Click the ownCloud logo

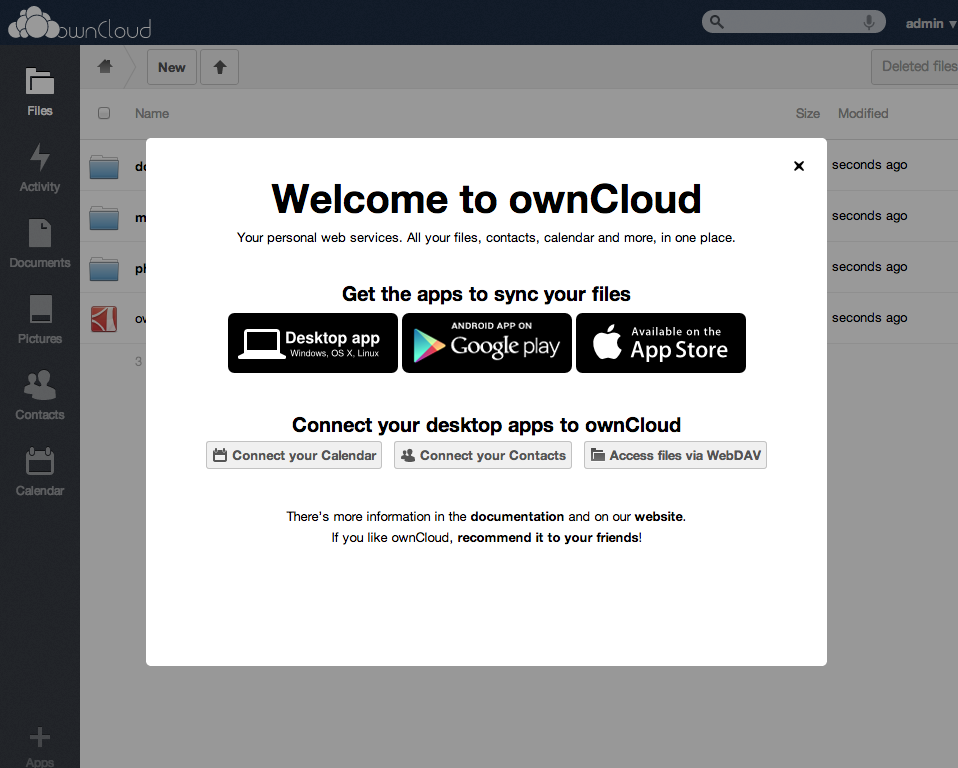[x=79, y=23]
